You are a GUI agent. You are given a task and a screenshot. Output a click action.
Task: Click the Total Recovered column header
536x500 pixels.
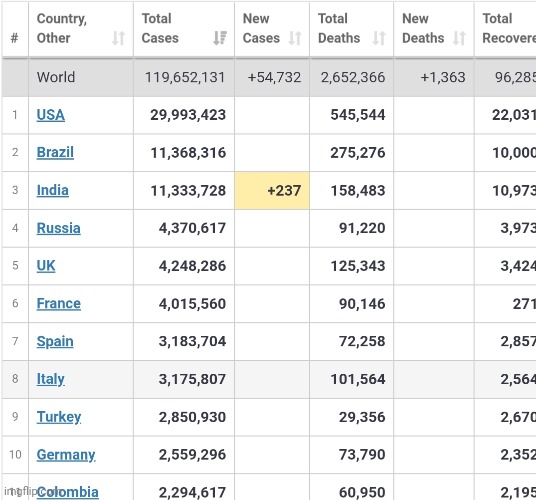(x=505, y=29)
